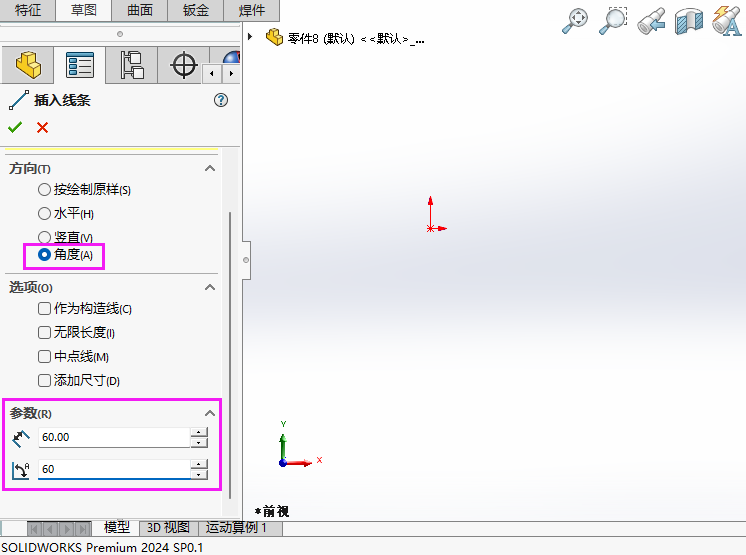Collapse the 参数(R) section
This screenshot has height=555, width=746.
point(210,413)
